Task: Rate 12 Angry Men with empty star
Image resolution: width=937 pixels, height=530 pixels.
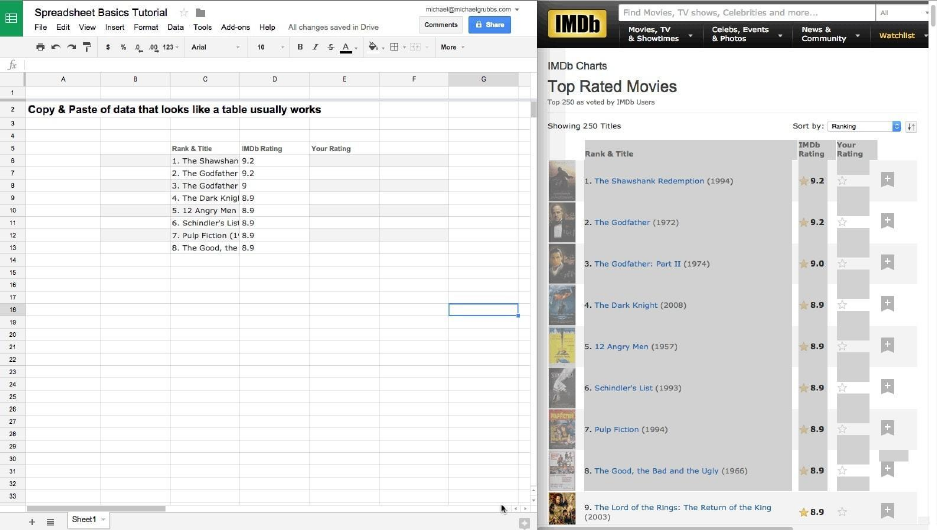Action: point(842,346)
